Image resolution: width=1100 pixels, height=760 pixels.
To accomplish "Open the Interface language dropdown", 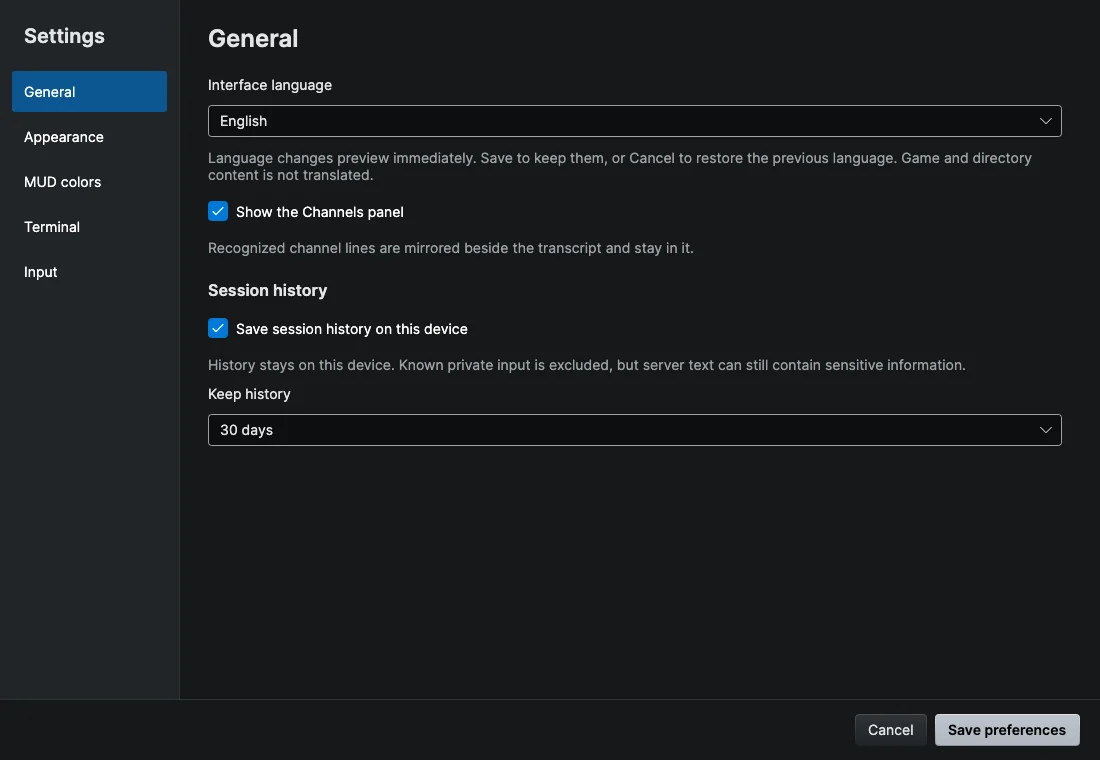I will (634, 121).
